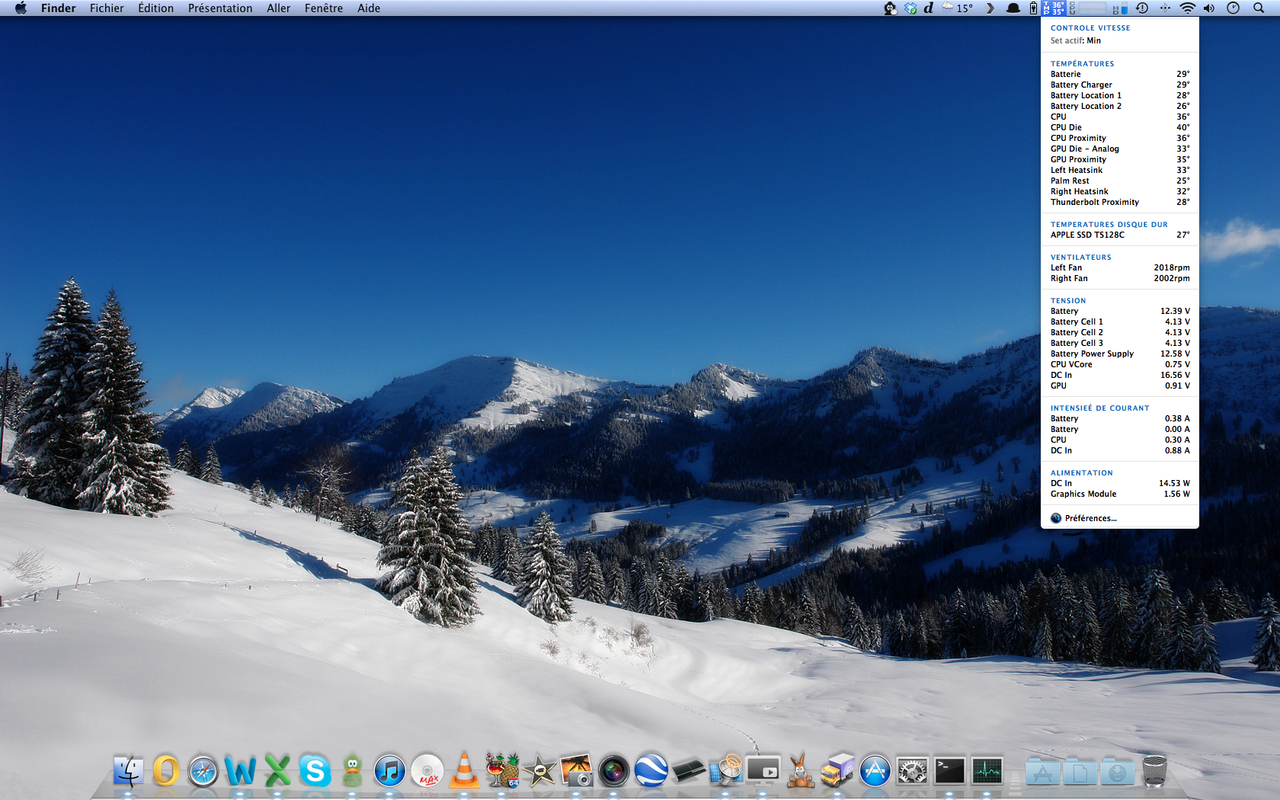Viewport: 1280px width, 800px height.
Task: Launch Google Earth from the Dock
Action: pyautogui.click(x=651, y=770)
